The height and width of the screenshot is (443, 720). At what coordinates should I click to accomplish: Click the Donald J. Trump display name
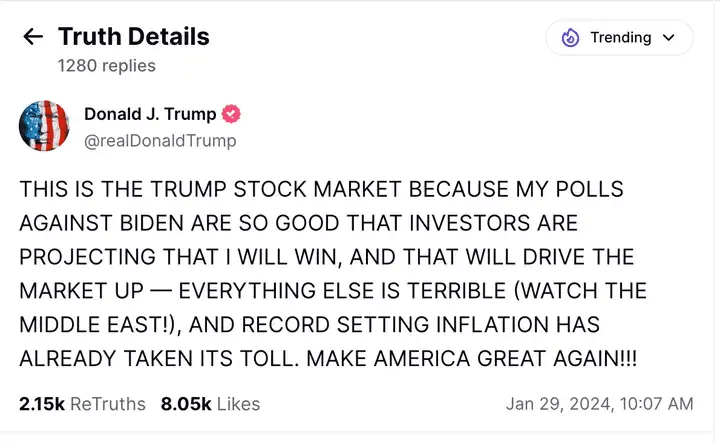click(x=149, y=114)
